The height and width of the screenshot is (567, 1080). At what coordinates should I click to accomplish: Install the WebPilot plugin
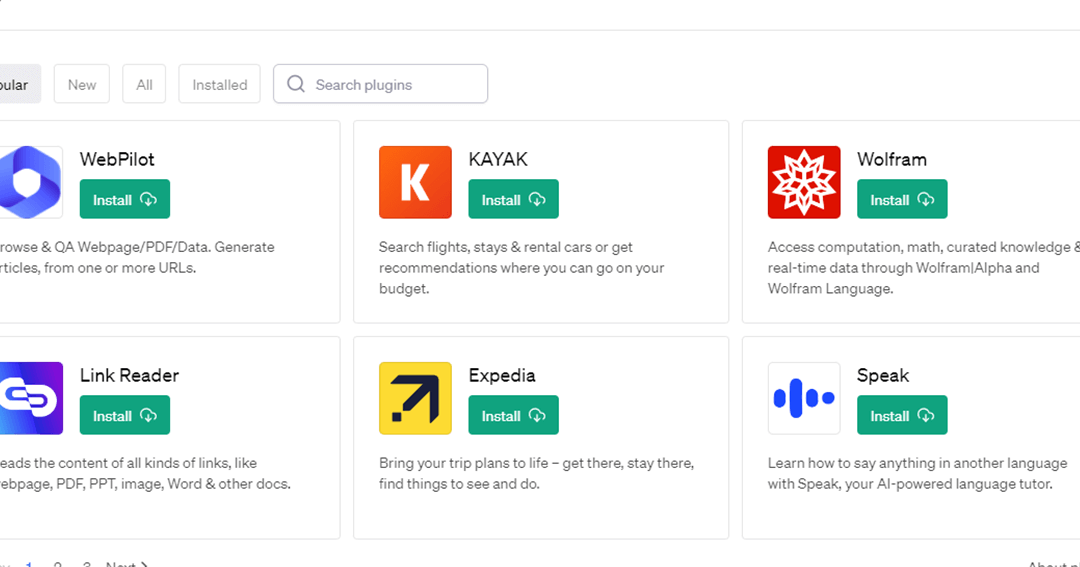point(125,199)
